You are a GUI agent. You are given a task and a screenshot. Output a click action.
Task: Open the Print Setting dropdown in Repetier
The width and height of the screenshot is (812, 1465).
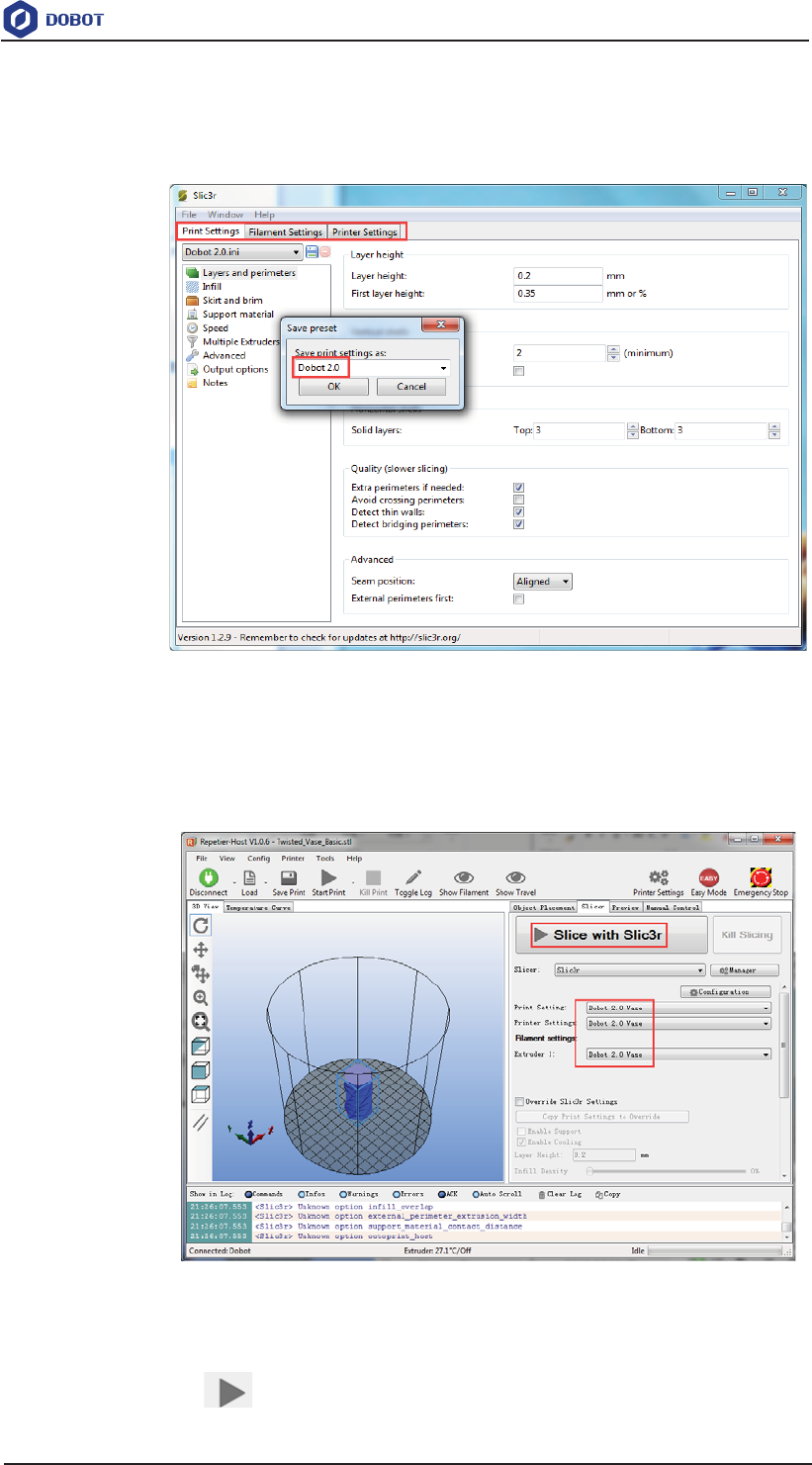pos(678,1008)
